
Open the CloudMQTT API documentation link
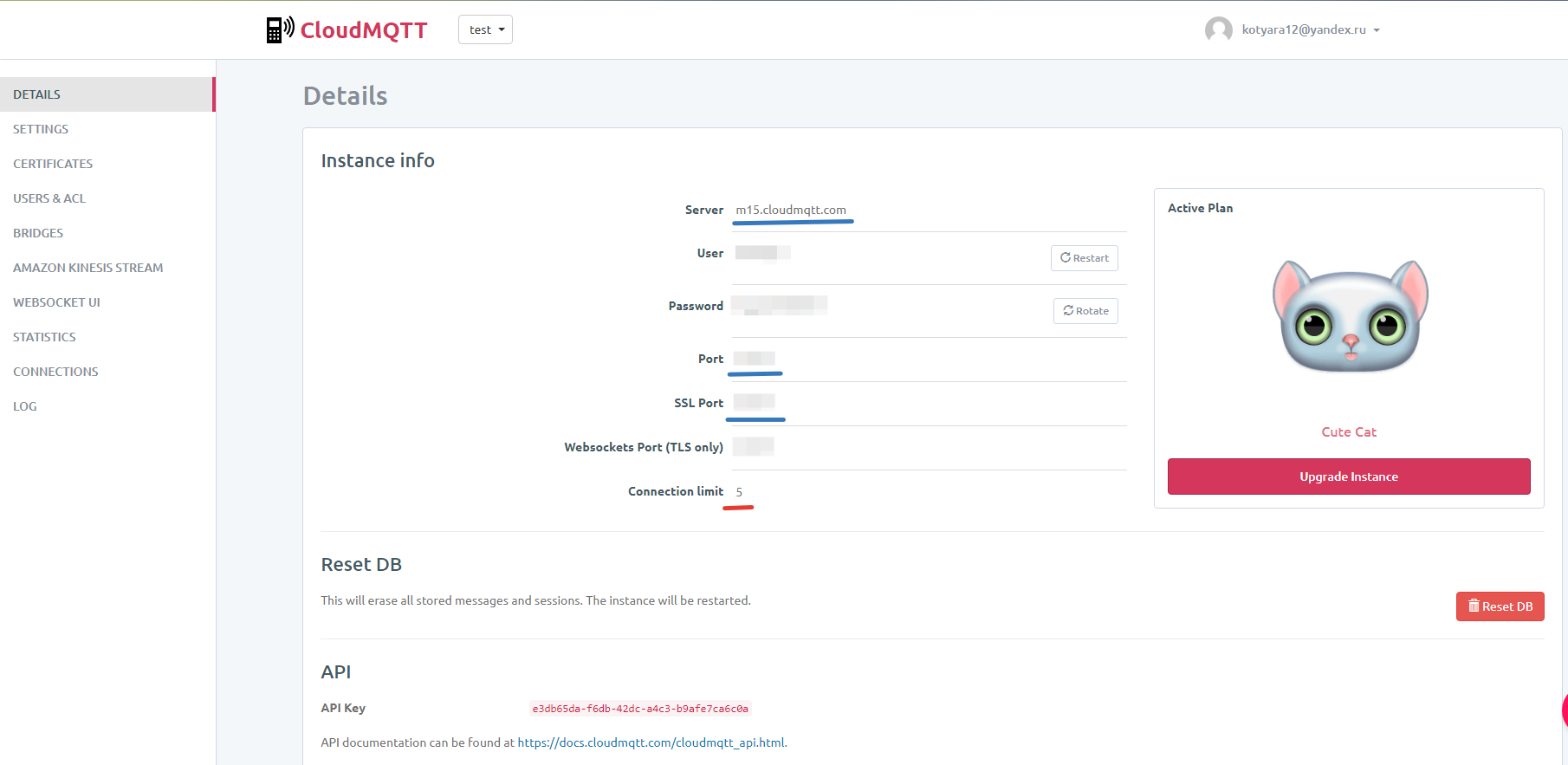[651, 742]
